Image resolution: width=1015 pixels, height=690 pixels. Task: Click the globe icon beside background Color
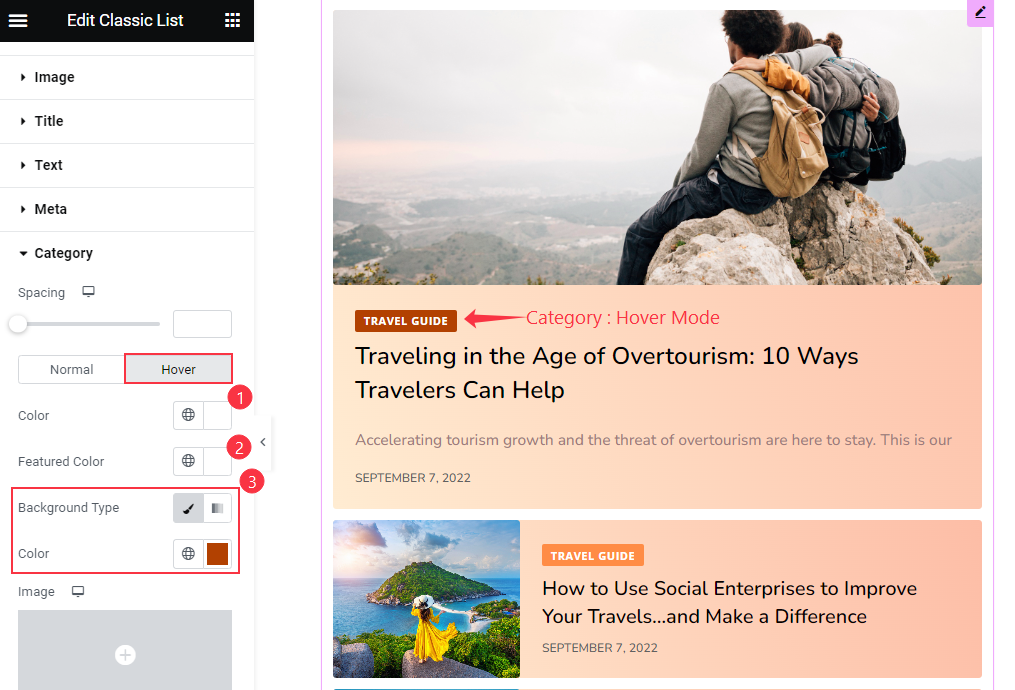[x=188, y=553]
